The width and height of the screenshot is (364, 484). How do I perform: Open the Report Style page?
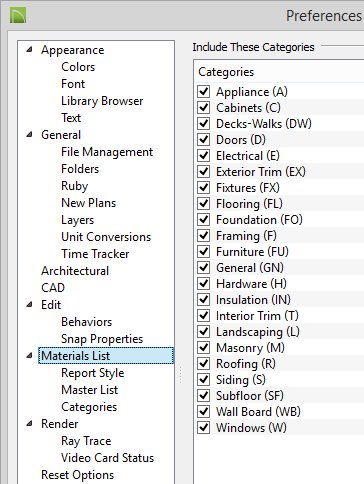pos(93,373)
